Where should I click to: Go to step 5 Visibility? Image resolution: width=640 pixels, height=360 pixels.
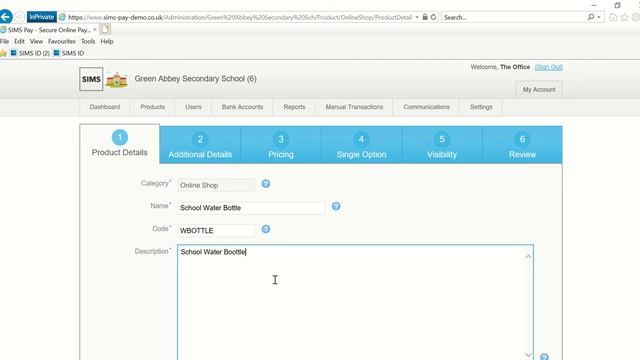[442, 145]
